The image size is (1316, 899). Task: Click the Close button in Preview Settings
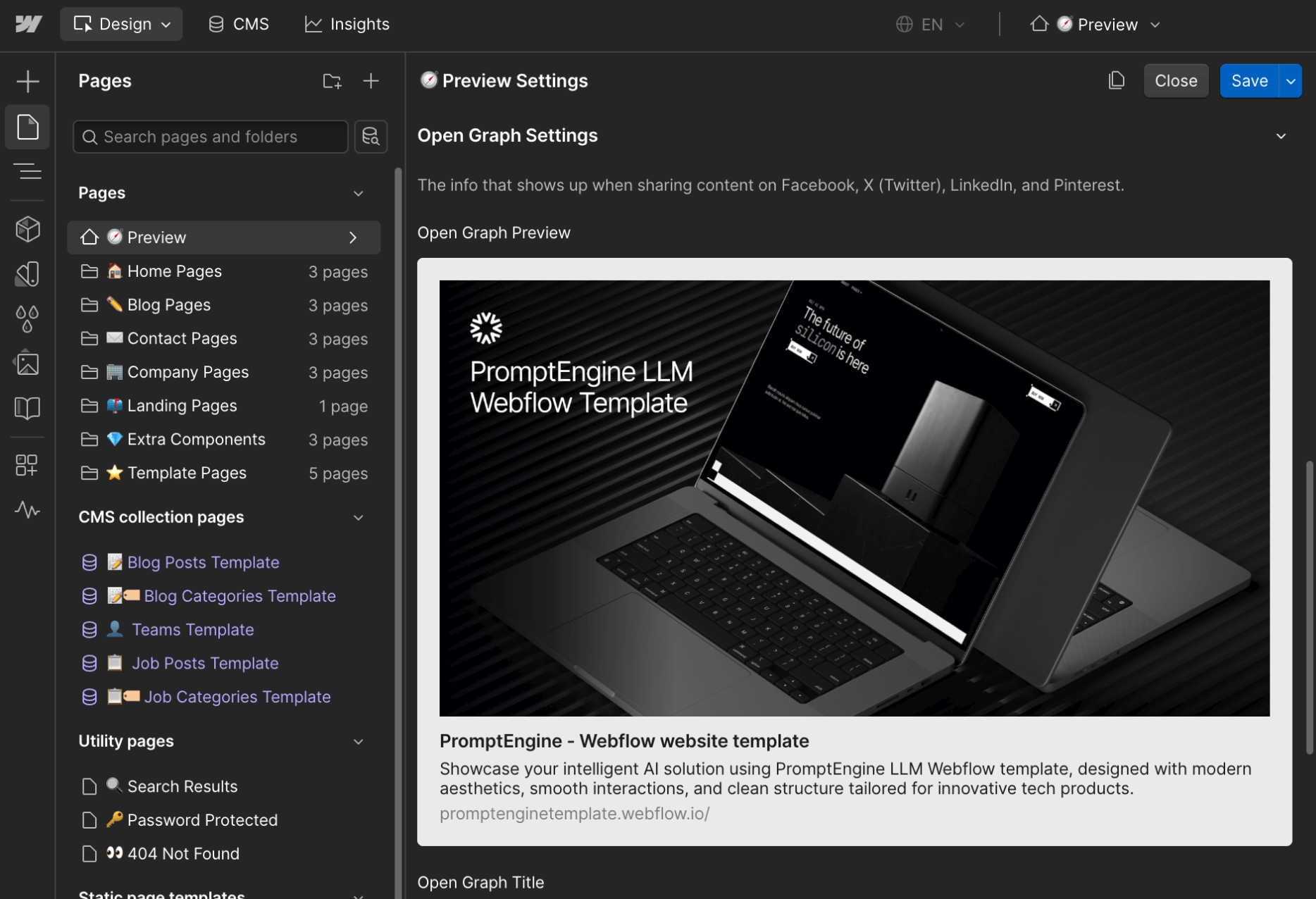(x=1175, y=80)
